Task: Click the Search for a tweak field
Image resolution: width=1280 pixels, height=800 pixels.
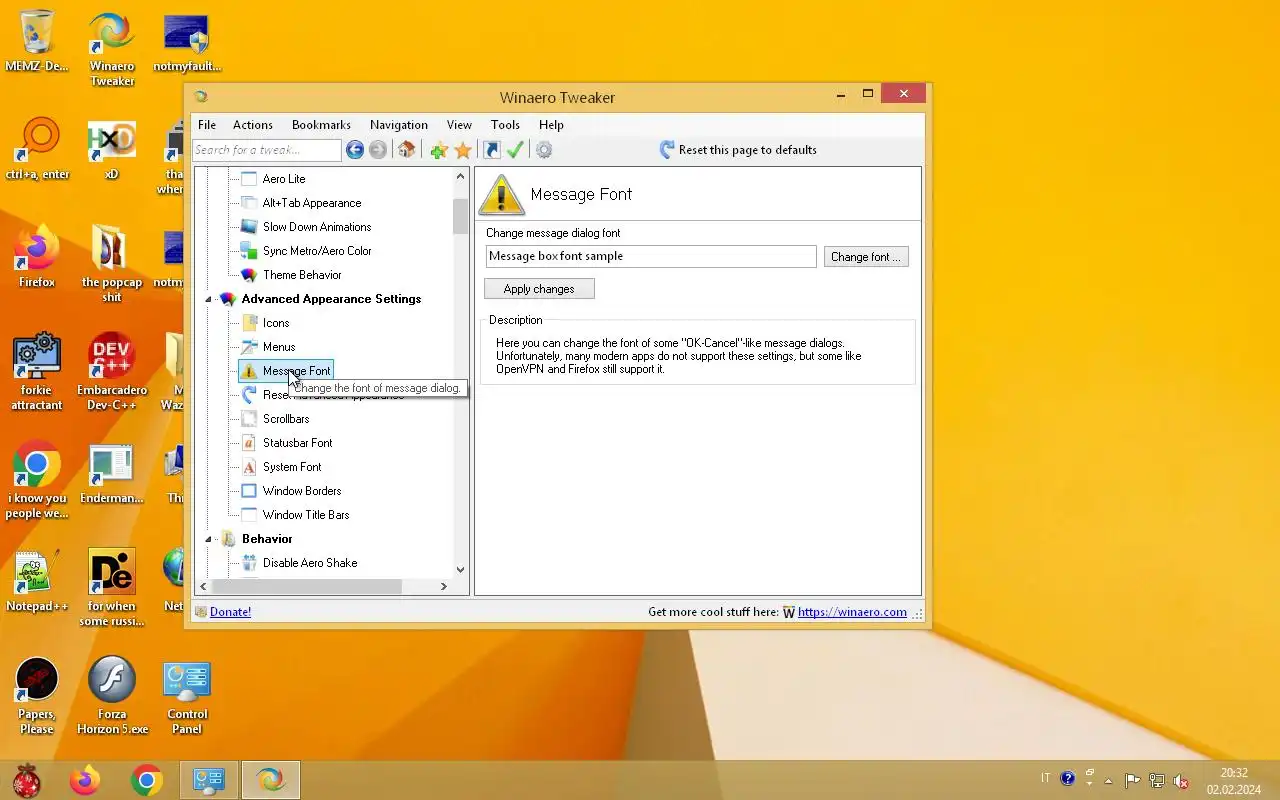Action: click(x=267, y=150)
